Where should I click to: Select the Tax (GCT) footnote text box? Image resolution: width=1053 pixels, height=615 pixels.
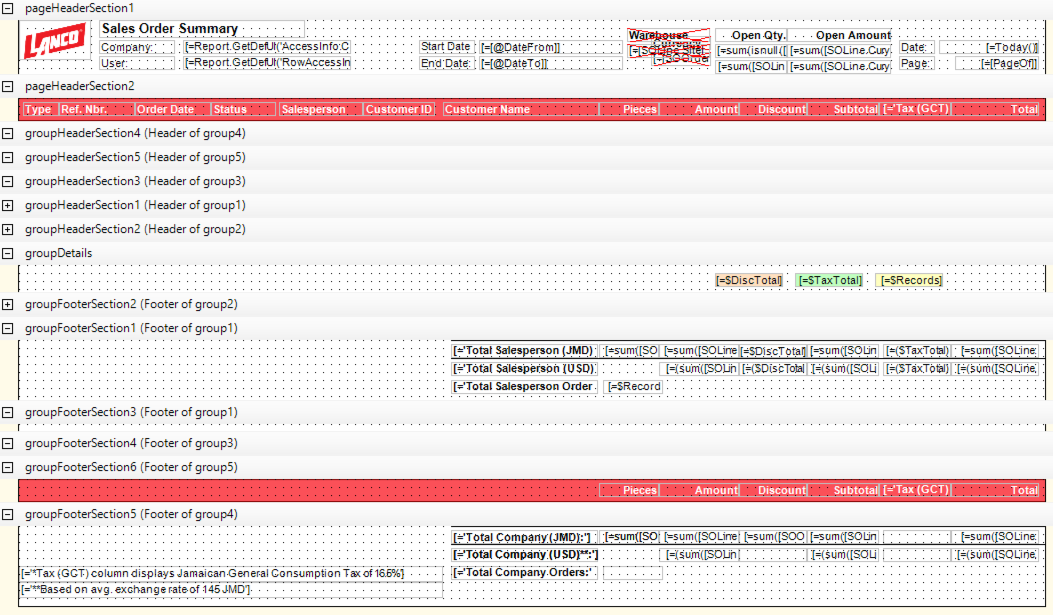tap(230, 573)
